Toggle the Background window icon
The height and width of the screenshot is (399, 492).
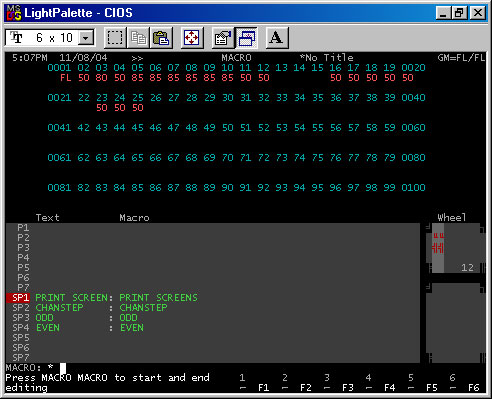tap(246, 38)
